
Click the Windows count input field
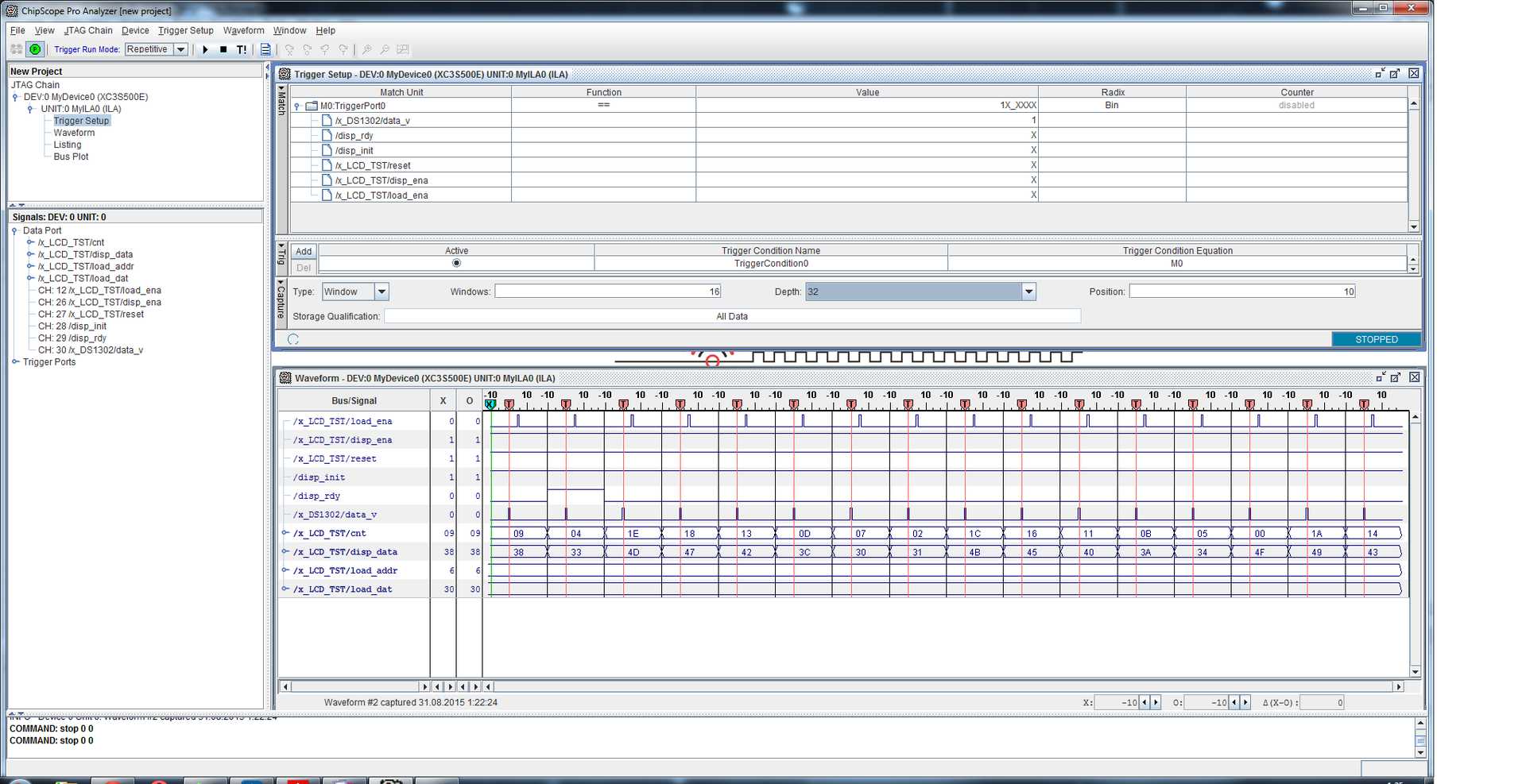[607, 292]
